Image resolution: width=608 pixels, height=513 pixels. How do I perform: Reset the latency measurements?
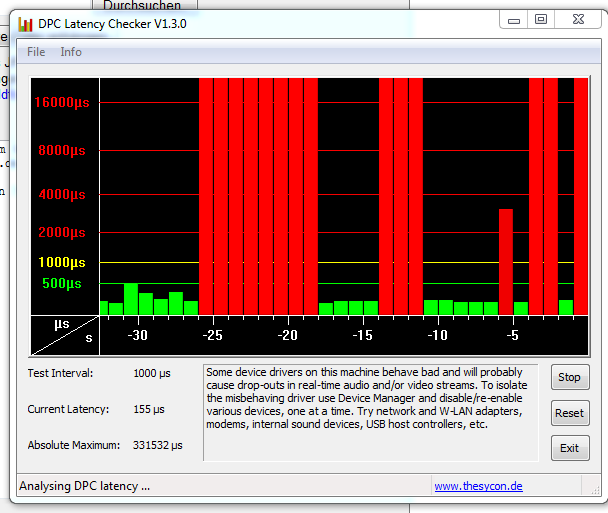(x=570, y=413)
